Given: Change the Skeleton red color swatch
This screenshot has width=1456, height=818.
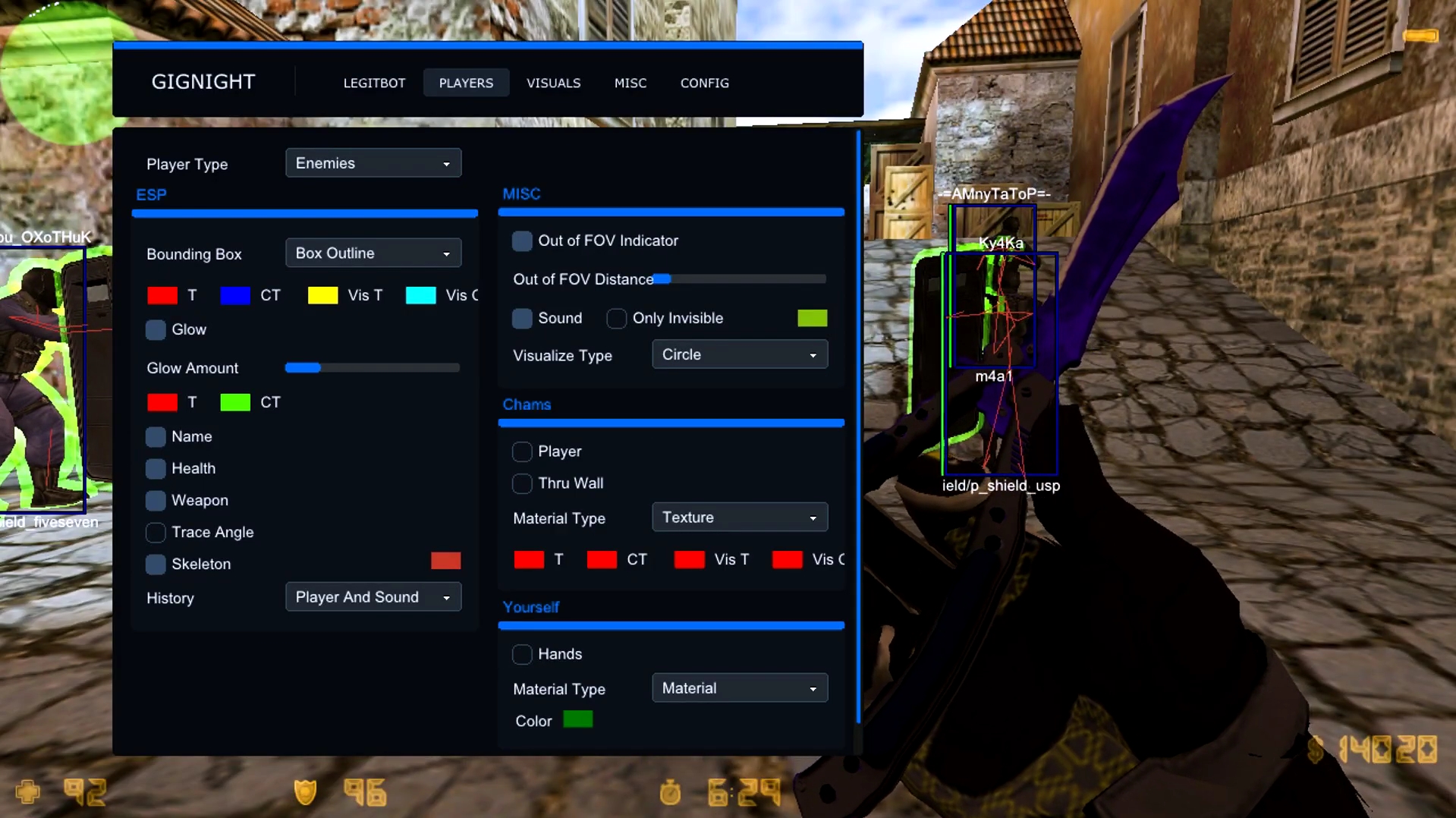Looking at the screenshot, I should click(446, 561).
